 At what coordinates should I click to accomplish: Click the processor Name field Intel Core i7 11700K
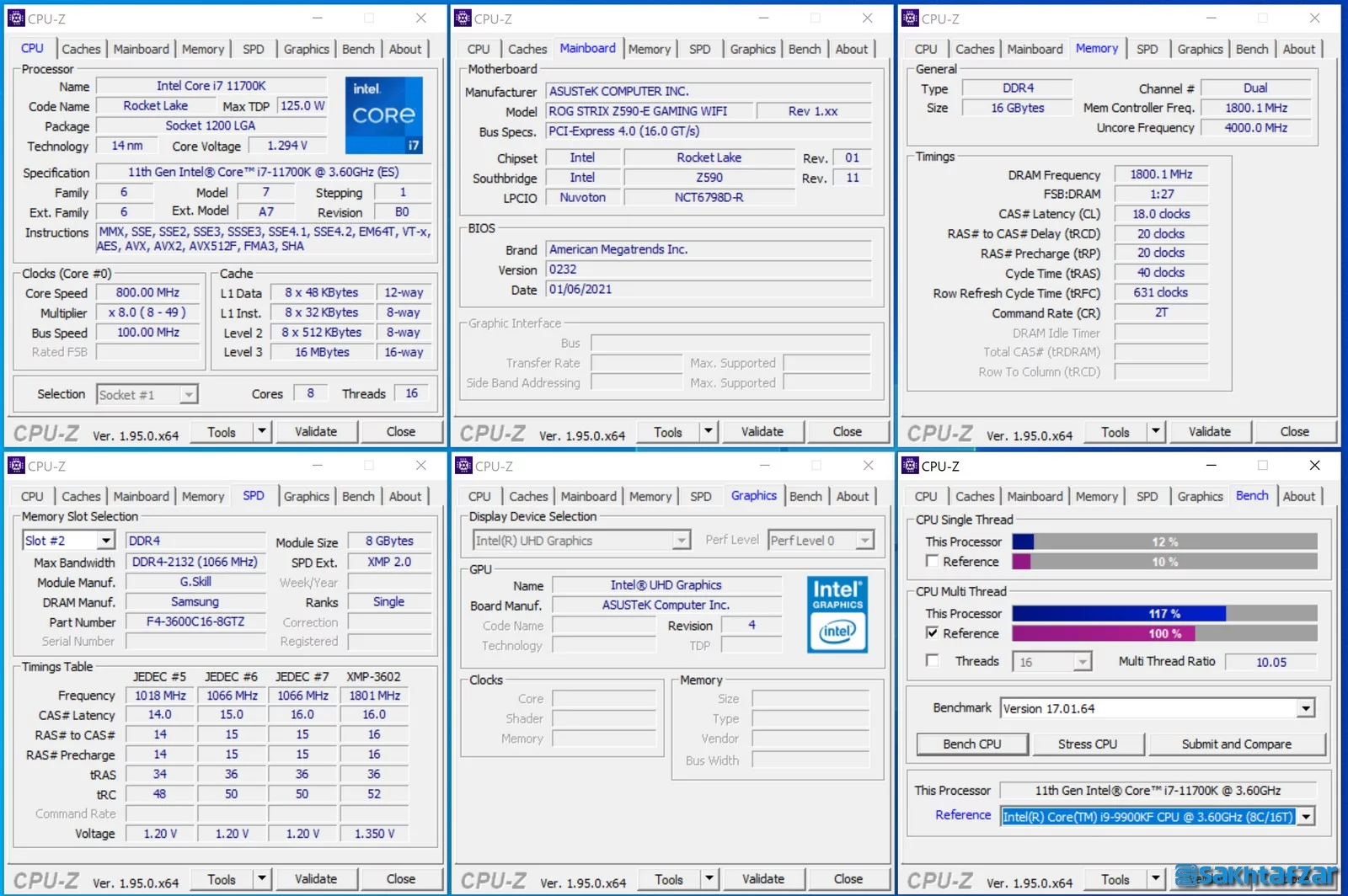(x=211, y=86)
